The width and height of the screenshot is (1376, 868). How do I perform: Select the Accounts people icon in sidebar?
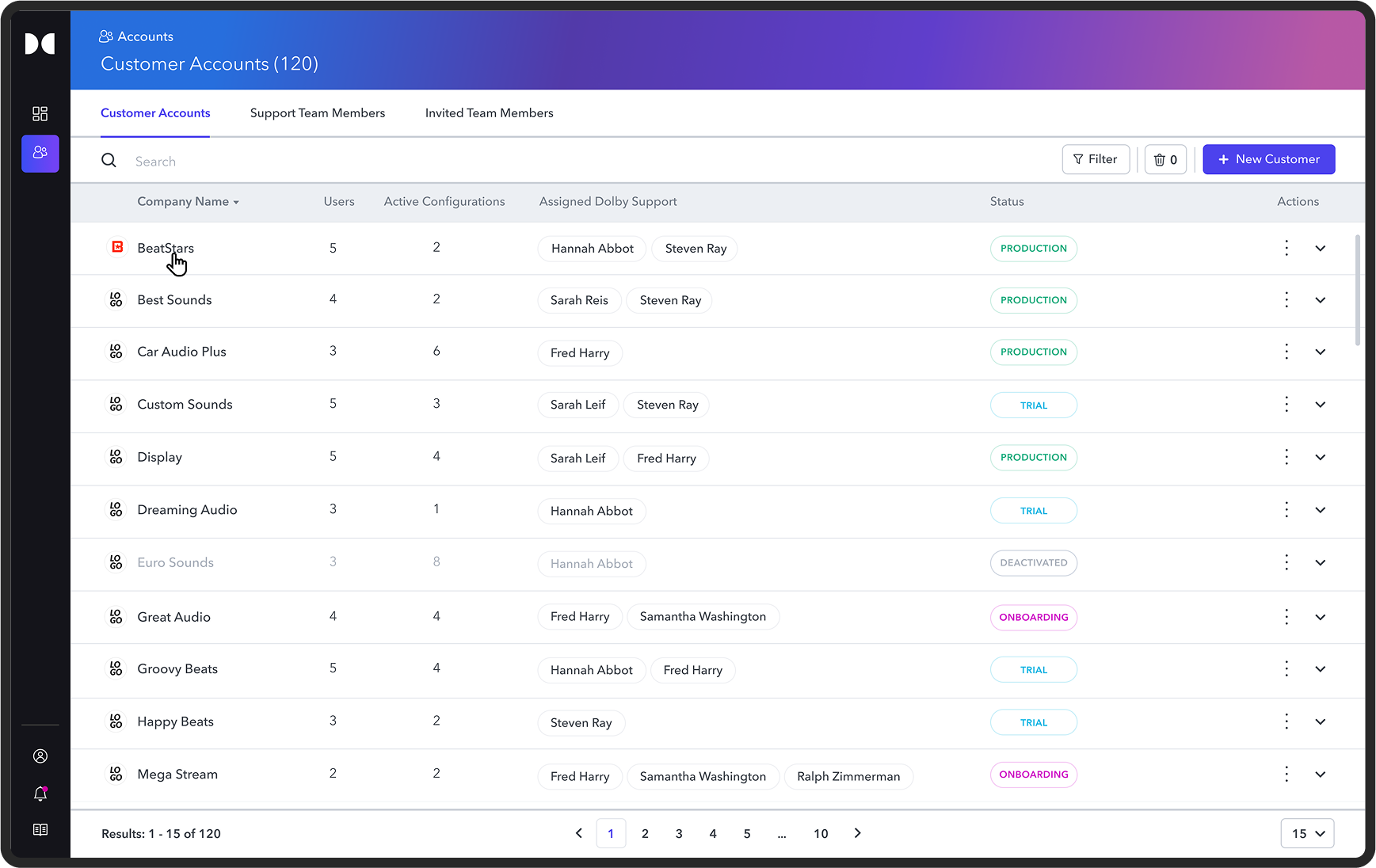tap(40, 153)
